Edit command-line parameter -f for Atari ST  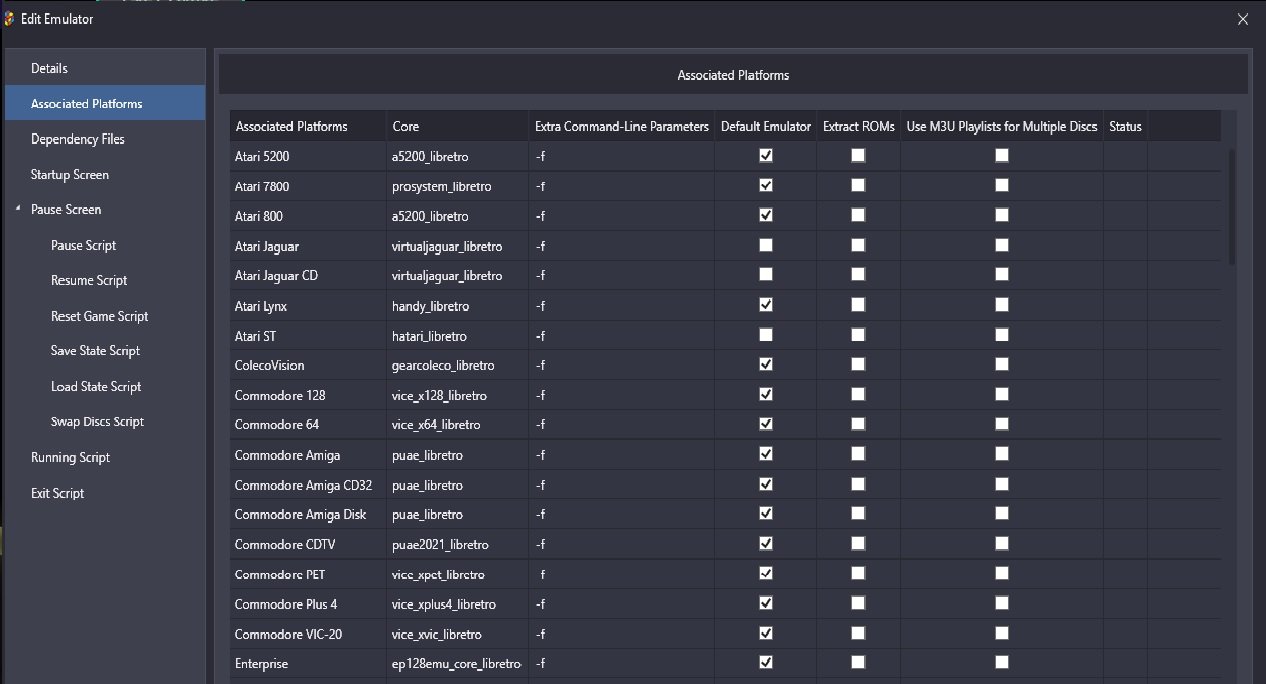pos(622,336)
